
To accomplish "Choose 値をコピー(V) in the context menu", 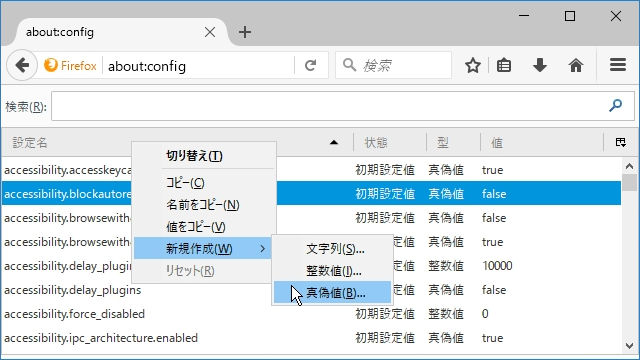I will coord(204,227).
